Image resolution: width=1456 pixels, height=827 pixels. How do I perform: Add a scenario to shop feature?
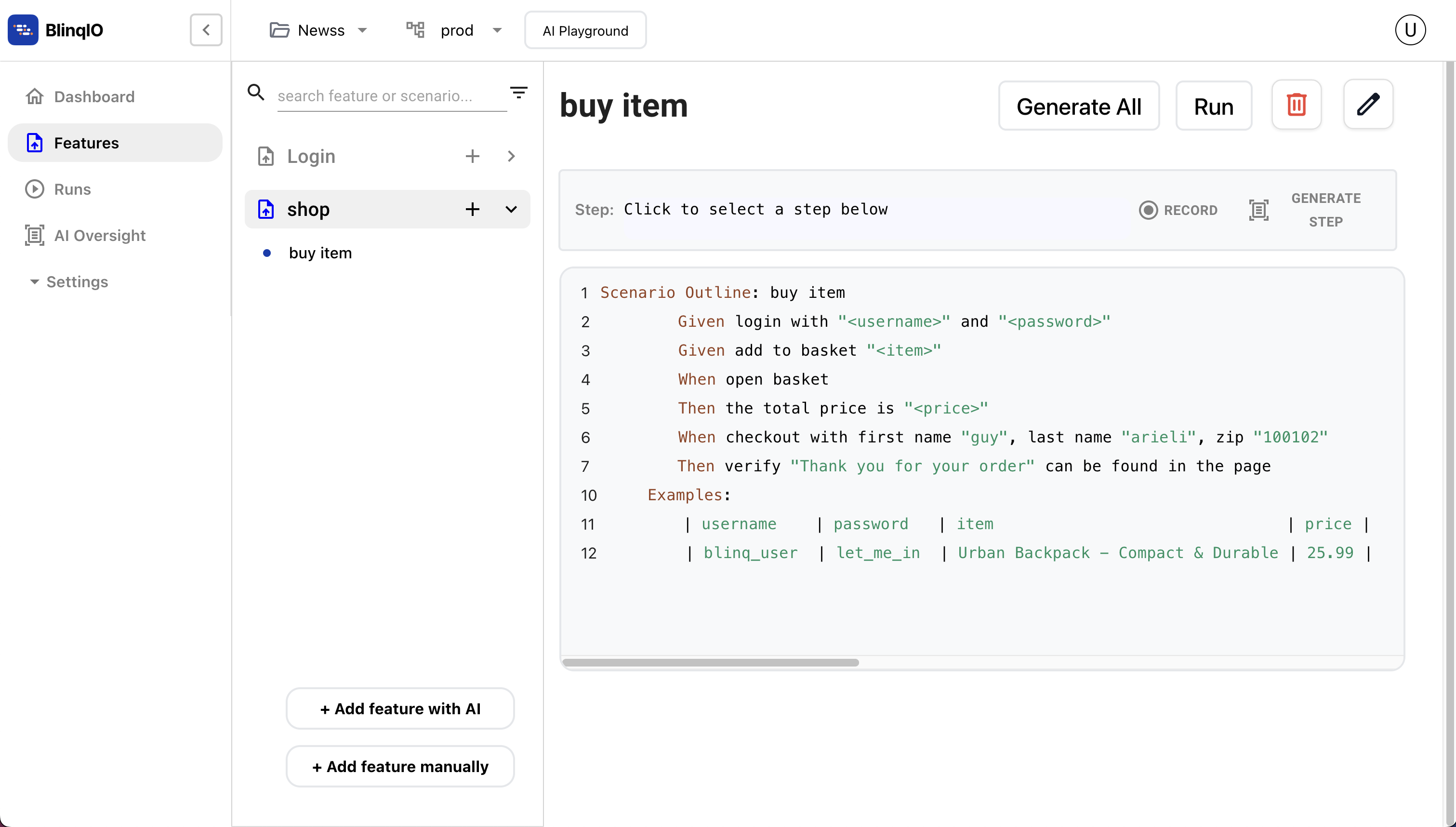point(472,209)
